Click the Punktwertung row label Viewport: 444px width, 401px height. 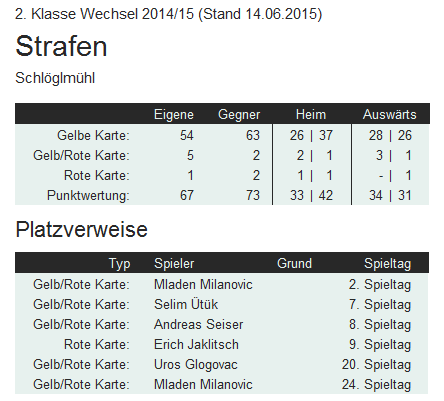click(x=88, y=195)
